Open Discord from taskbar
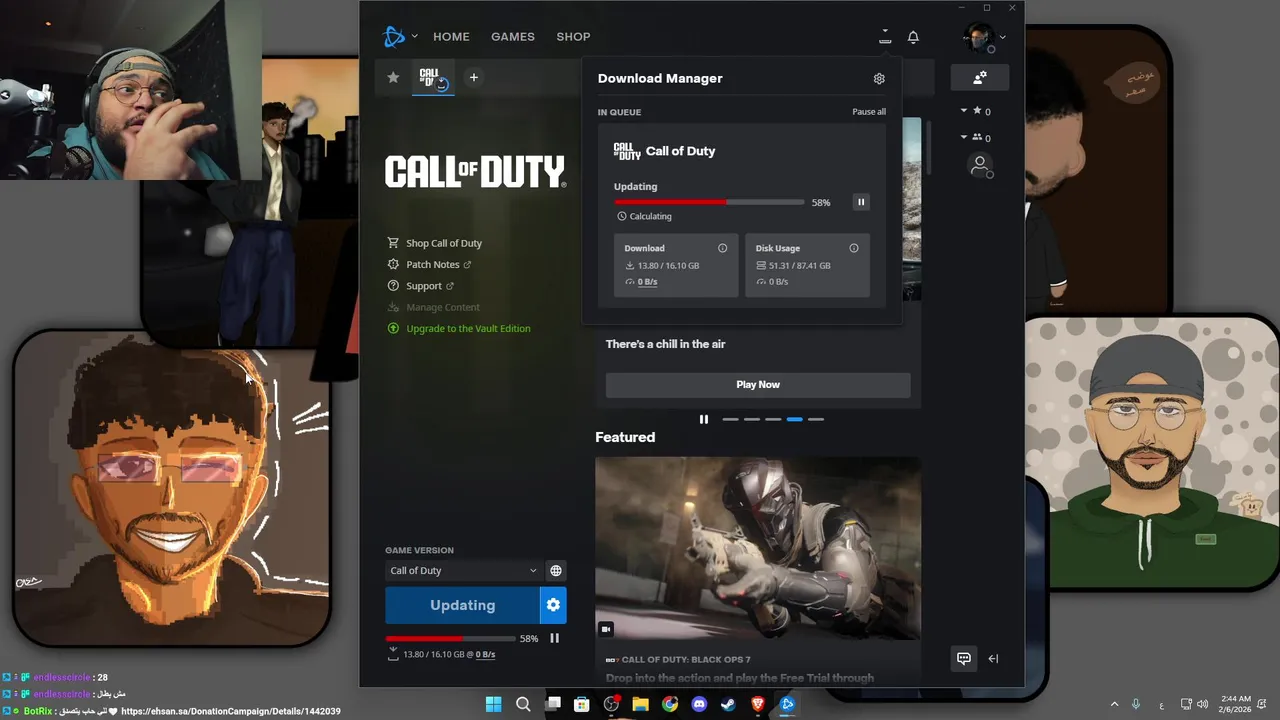1280x720 pixels. point(699,704)
